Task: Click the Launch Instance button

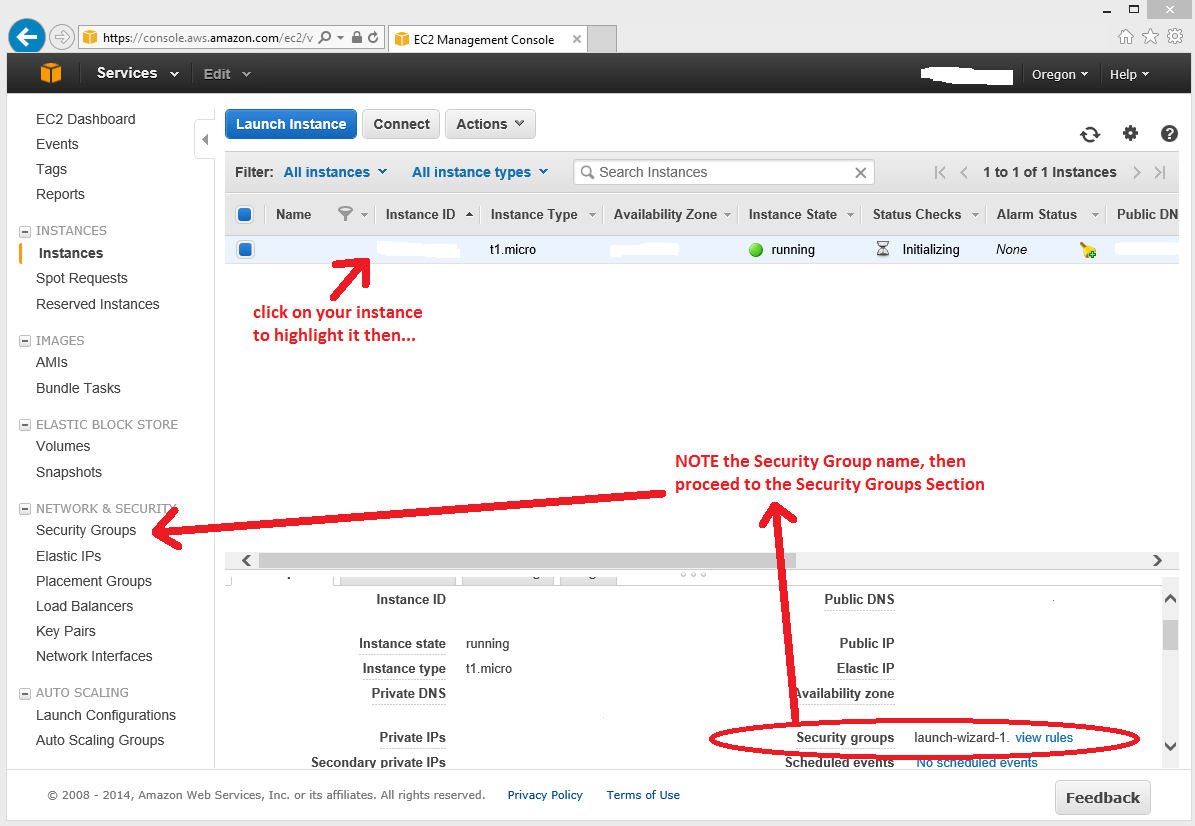Action: [x=290, y=124]
